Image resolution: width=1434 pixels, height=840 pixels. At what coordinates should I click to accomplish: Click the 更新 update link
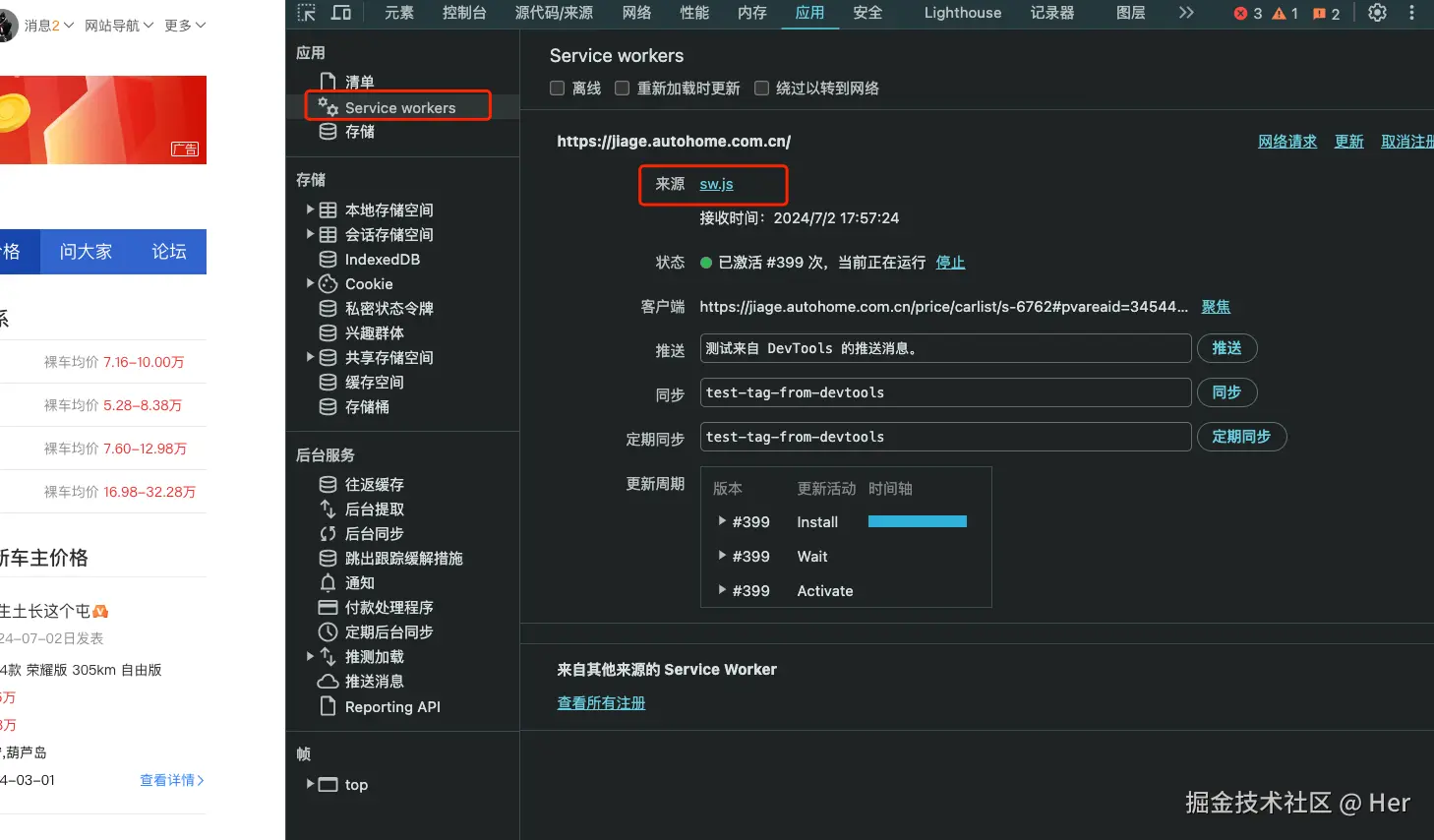tap(1348, 142)
